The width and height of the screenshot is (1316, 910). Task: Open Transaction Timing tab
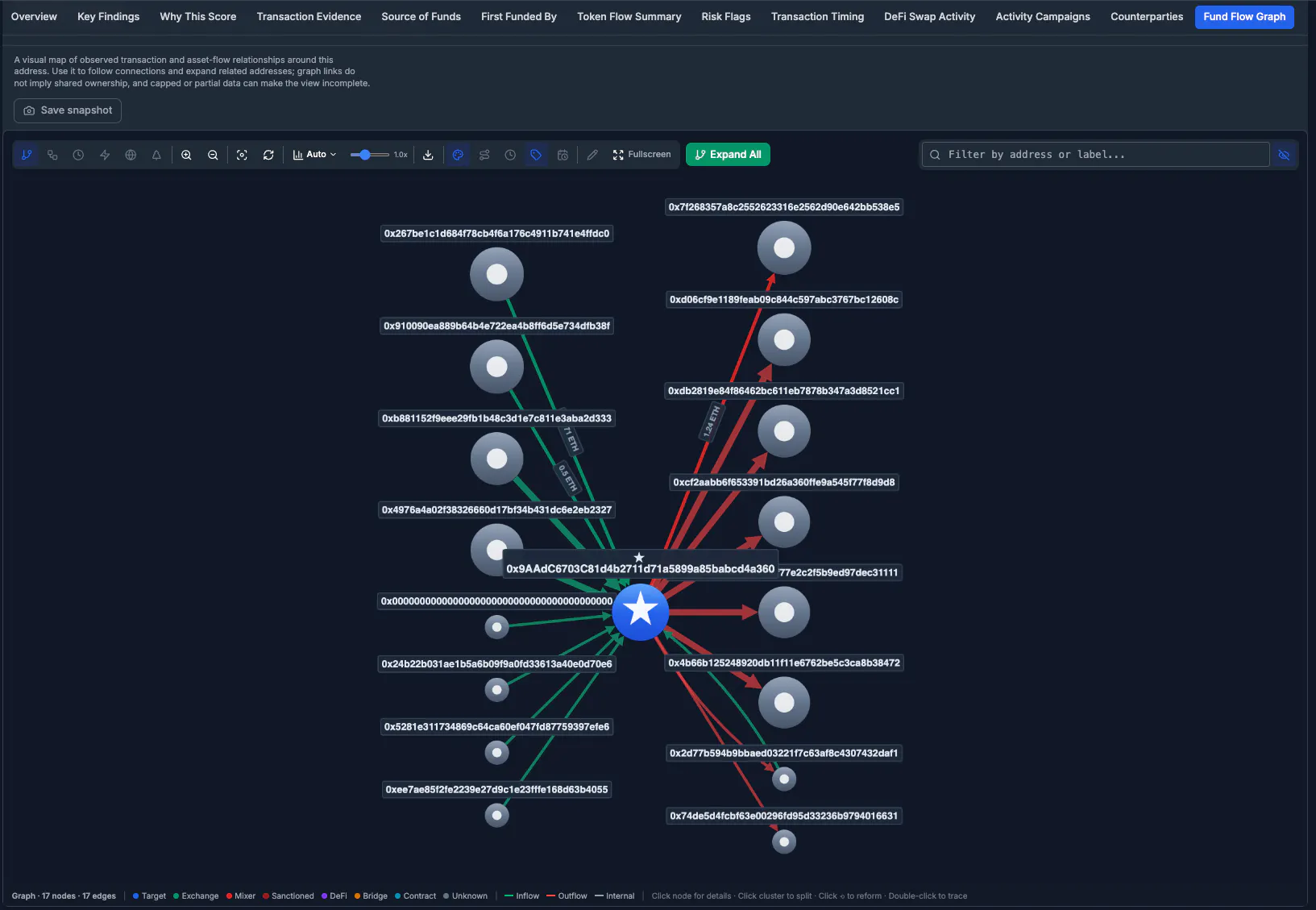coord(817,17)
